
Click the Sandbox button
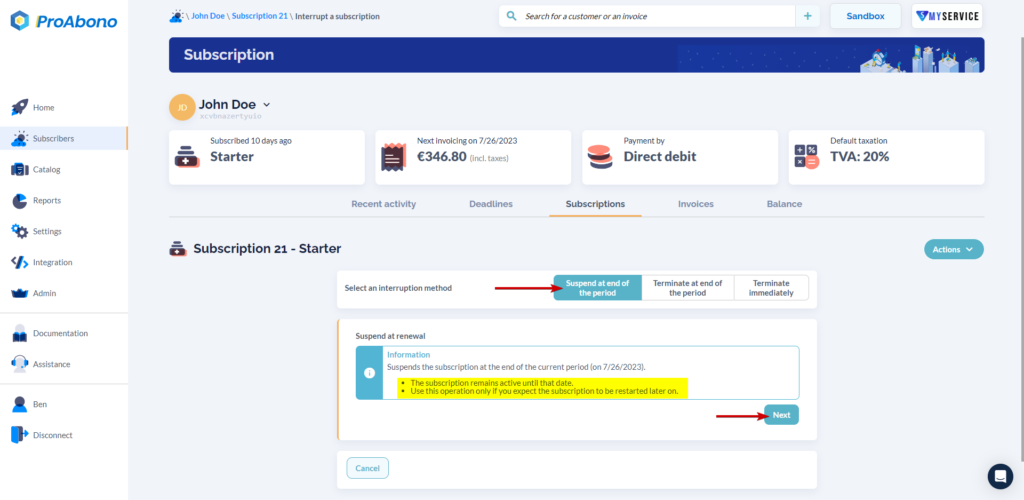click(x=865, y=16)
